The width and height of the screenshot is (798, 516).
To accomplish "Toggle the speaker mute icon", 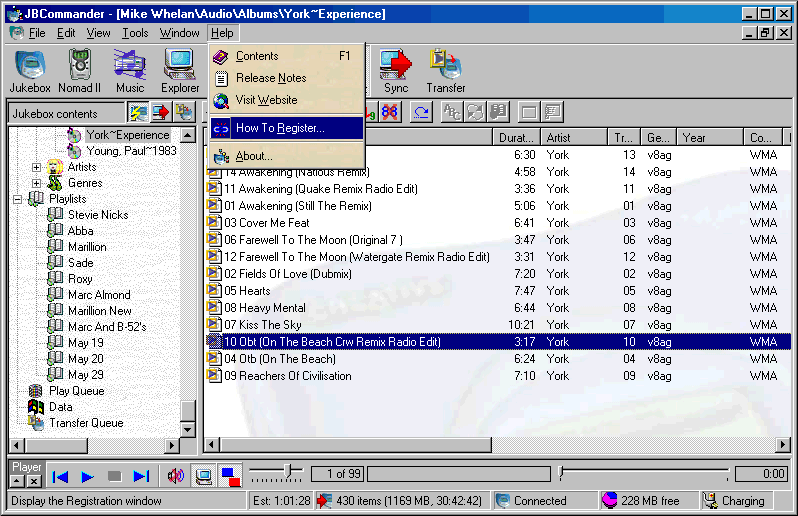I will (176, 476).
